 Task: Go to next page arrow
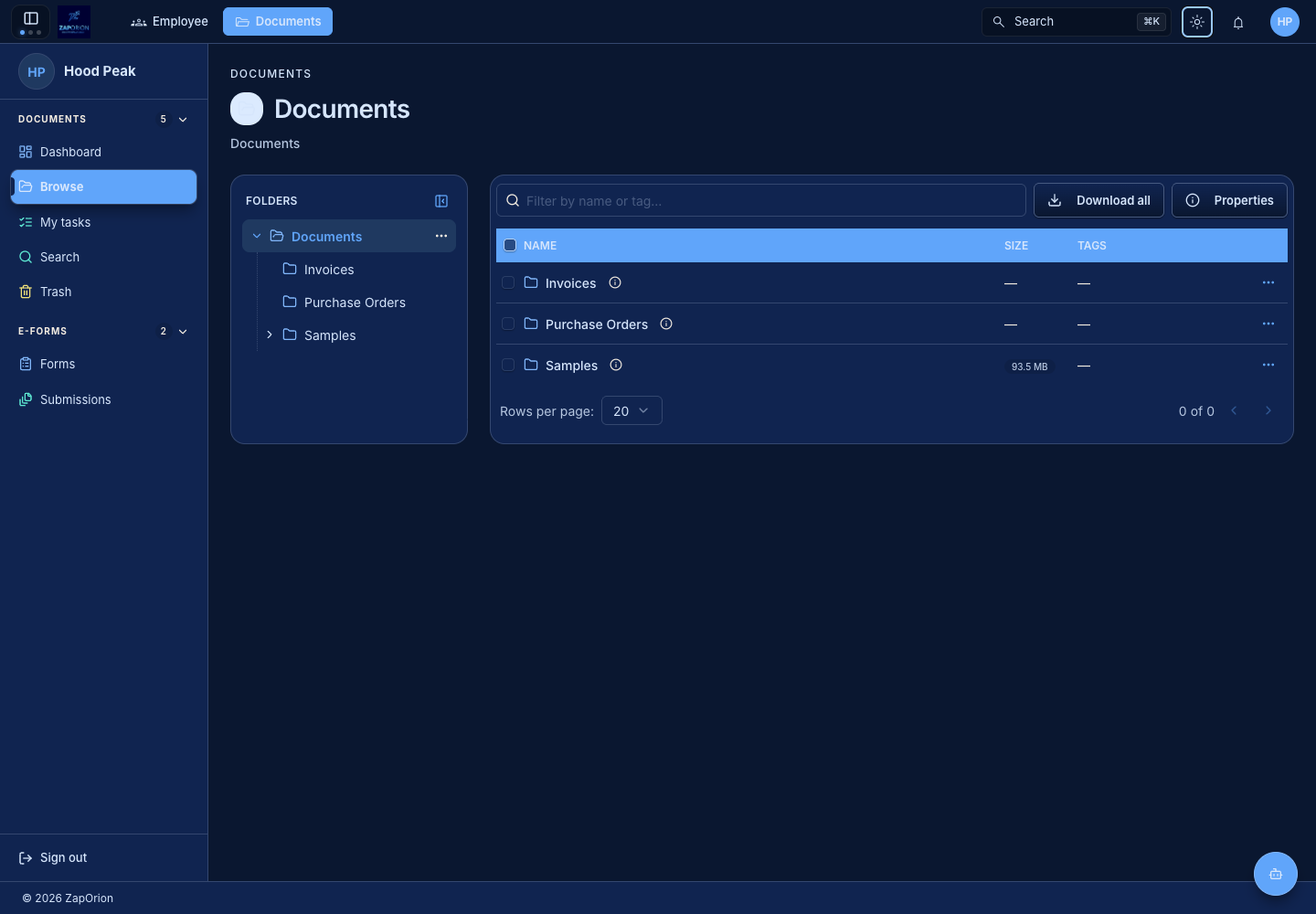(x=1268, y=410)
